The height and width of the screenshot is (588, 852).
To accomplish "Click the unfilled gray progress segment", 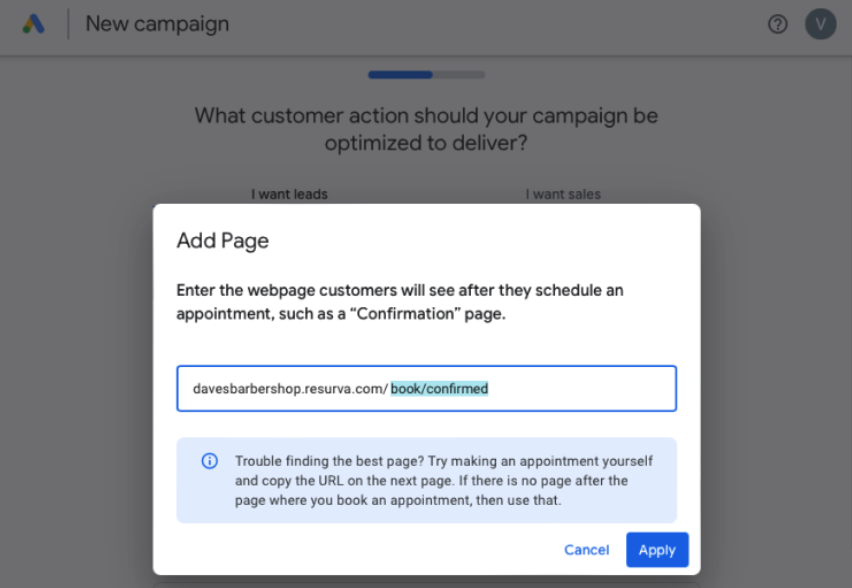I will point(459,75).
